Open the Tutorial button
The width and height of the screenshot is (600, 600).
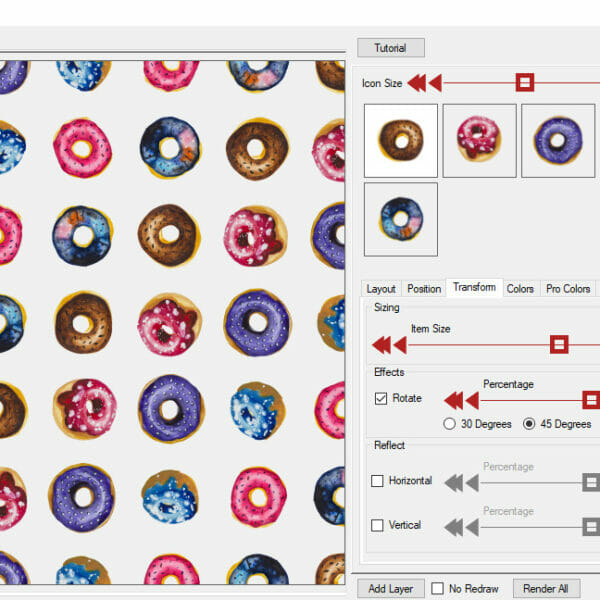point(391,48)
